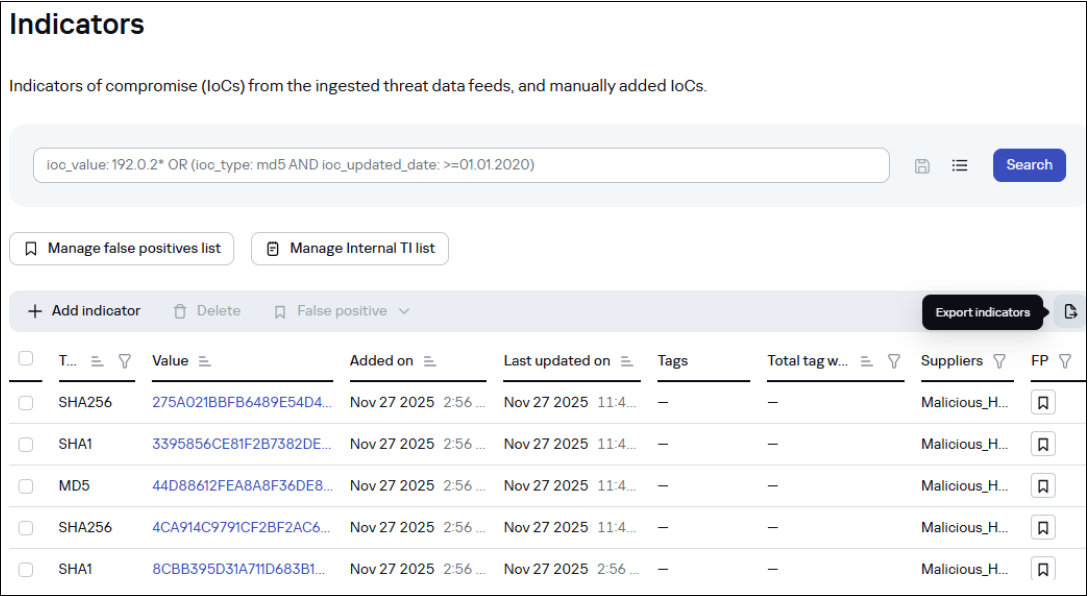Click the Search button
The width and height of the screenshot is (1088, 596).
click(x=1029, y=165)
